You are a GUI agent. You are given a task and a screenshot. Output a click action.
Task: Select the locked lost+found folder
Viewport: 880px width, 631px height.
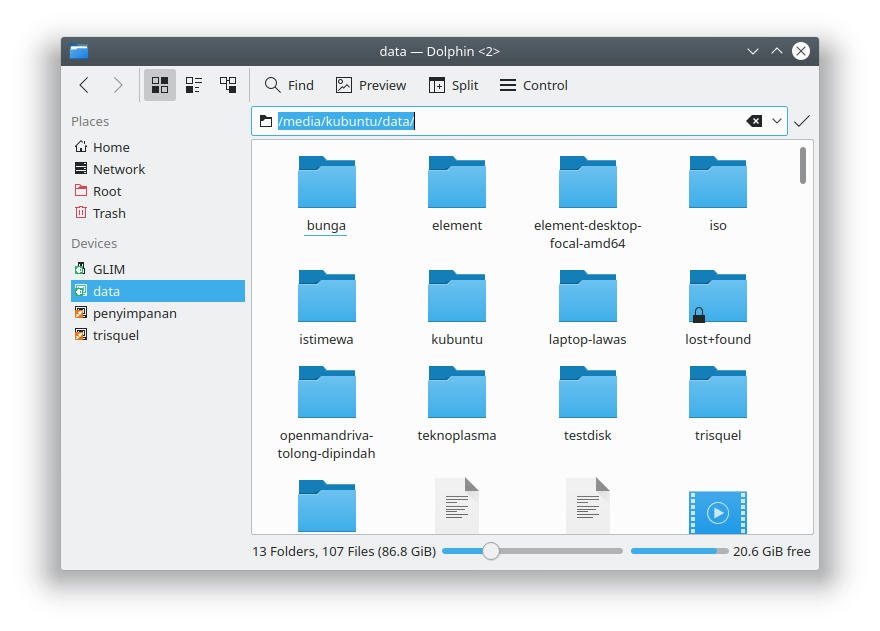click(718, 308)
